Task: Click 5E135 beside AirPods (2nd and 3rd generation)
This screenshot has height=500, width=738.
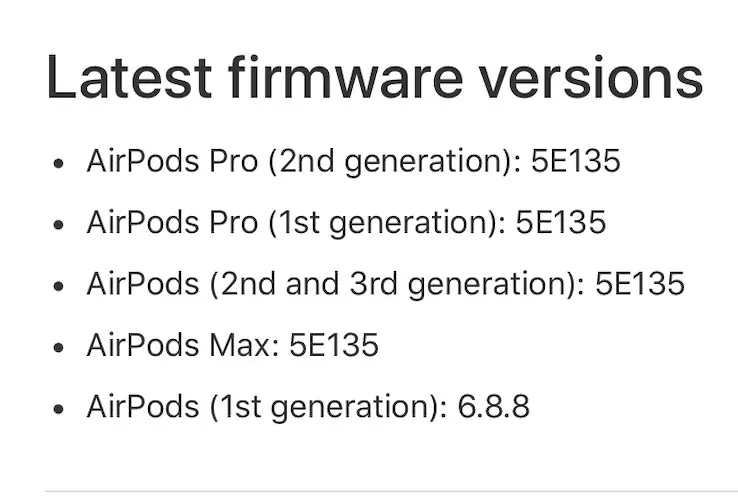Action: 640,284
